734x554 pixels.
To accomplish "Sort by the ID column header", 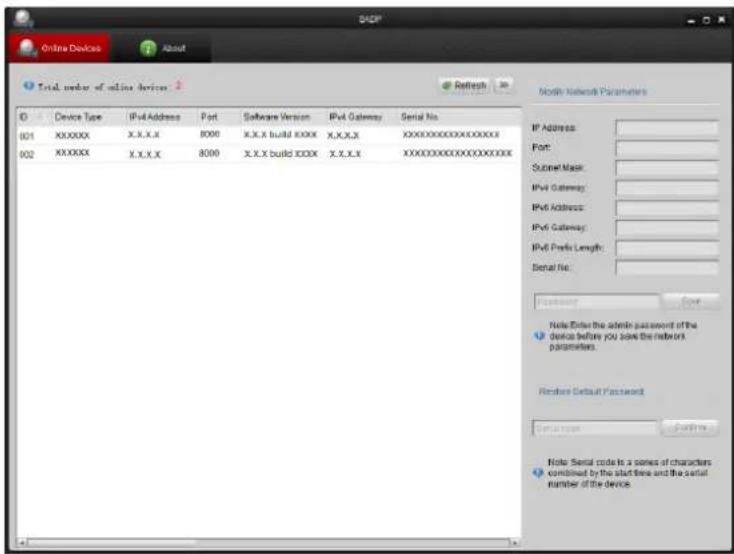I will (31, 117).
